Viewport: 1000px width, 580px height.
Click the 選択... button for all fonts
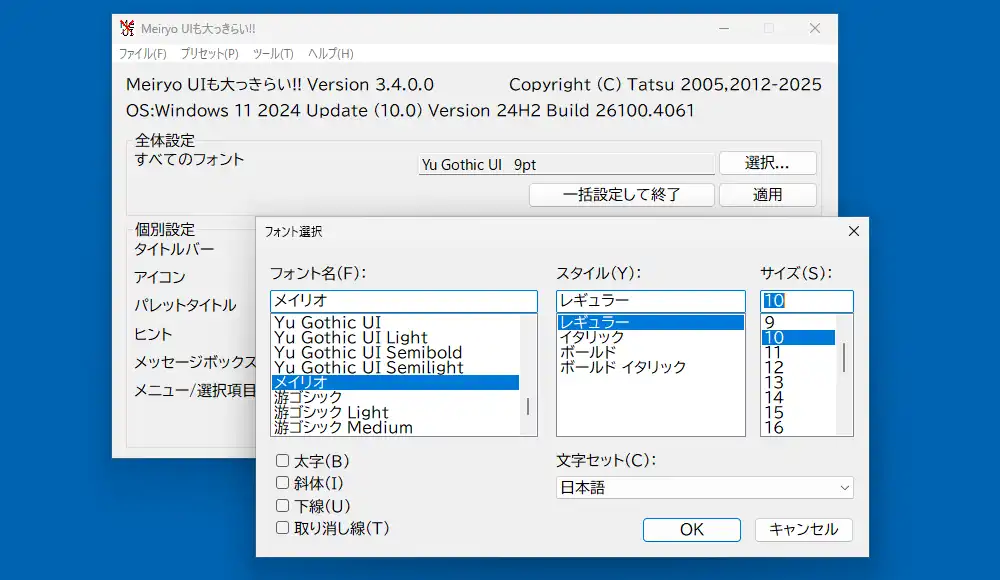tap(768, 163)
